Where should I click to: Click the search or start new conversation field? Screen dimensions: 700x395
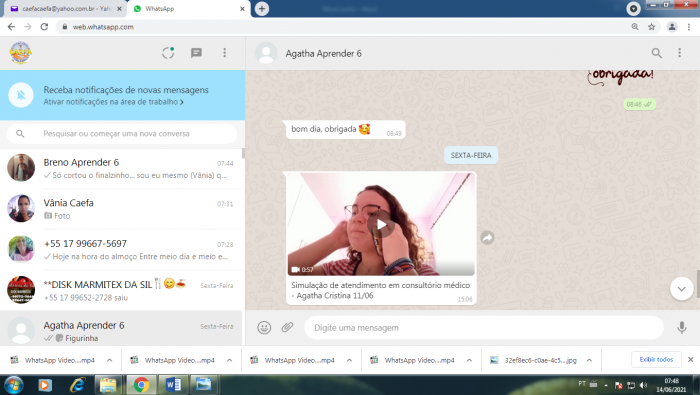click(121, 133)
